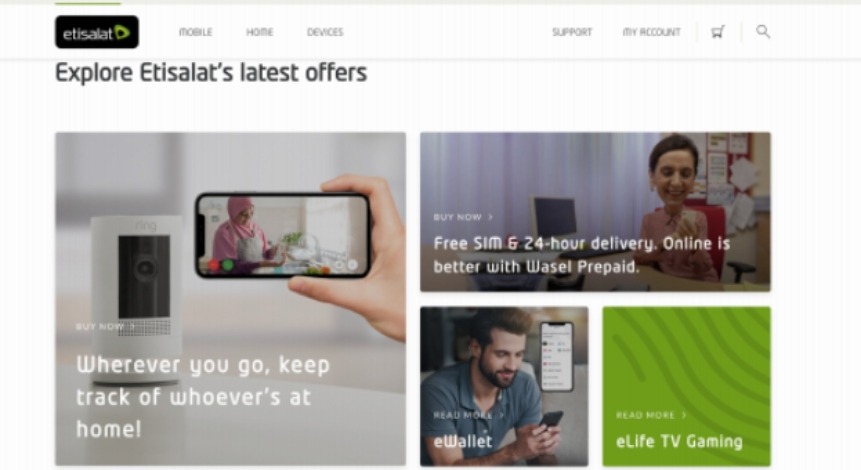Open the Mobile menu
861x470 pixels.
(x=195, y=32)
